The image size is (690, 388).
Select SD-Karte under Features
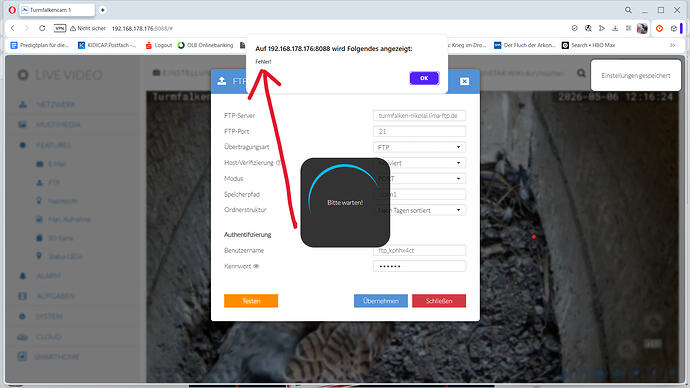coord(60,238)
